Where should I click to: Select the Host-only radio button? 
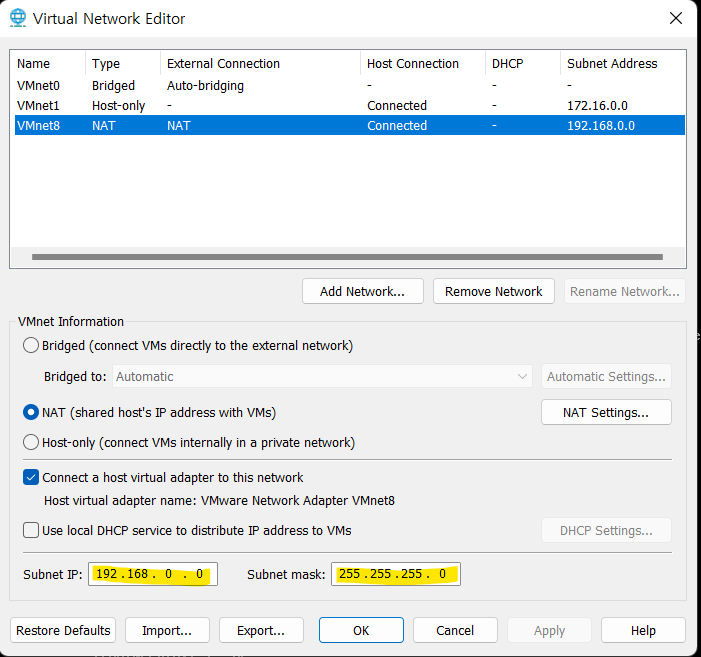31,442
